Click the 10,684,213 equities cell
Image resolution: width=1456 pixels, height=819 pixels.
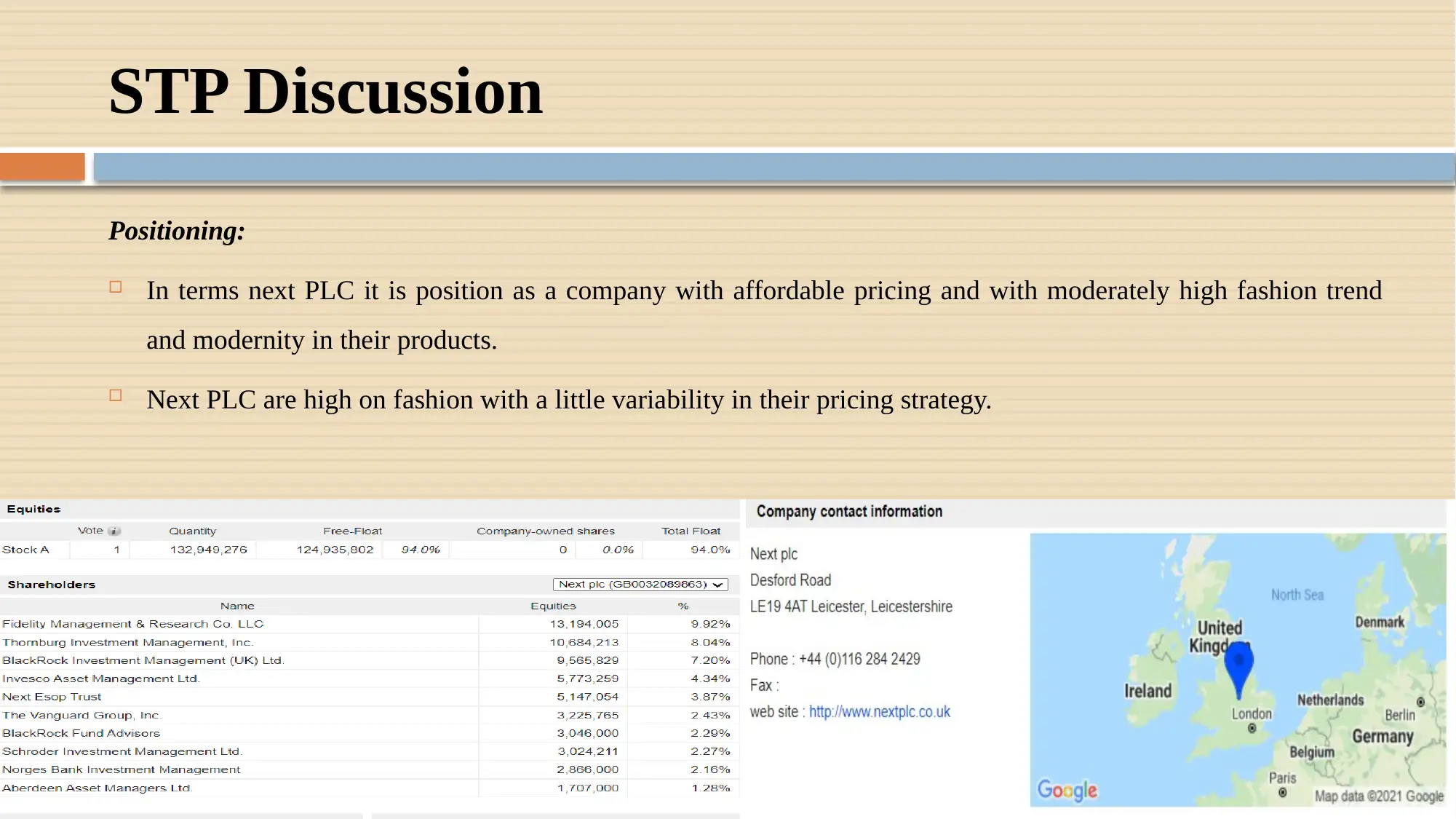(584, 642)
